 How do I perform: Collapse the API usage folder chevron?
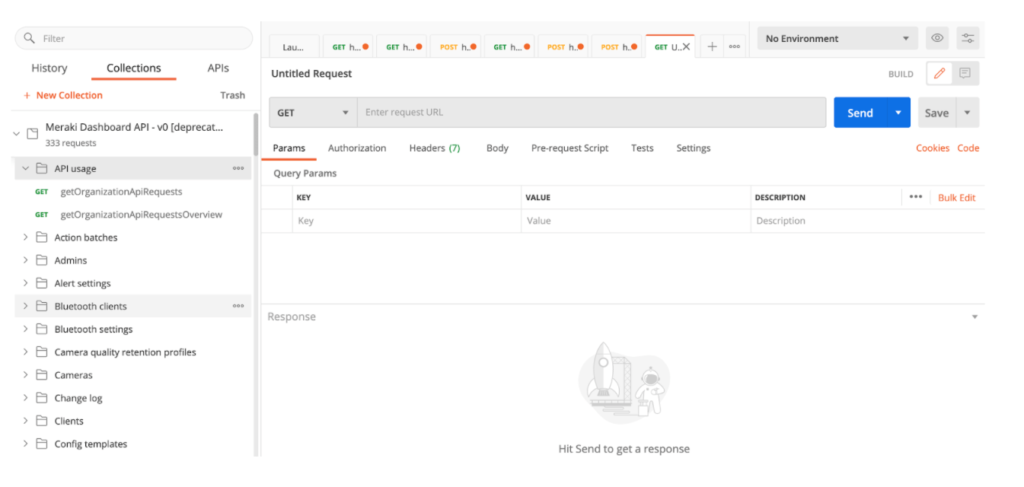click(25, 168)
